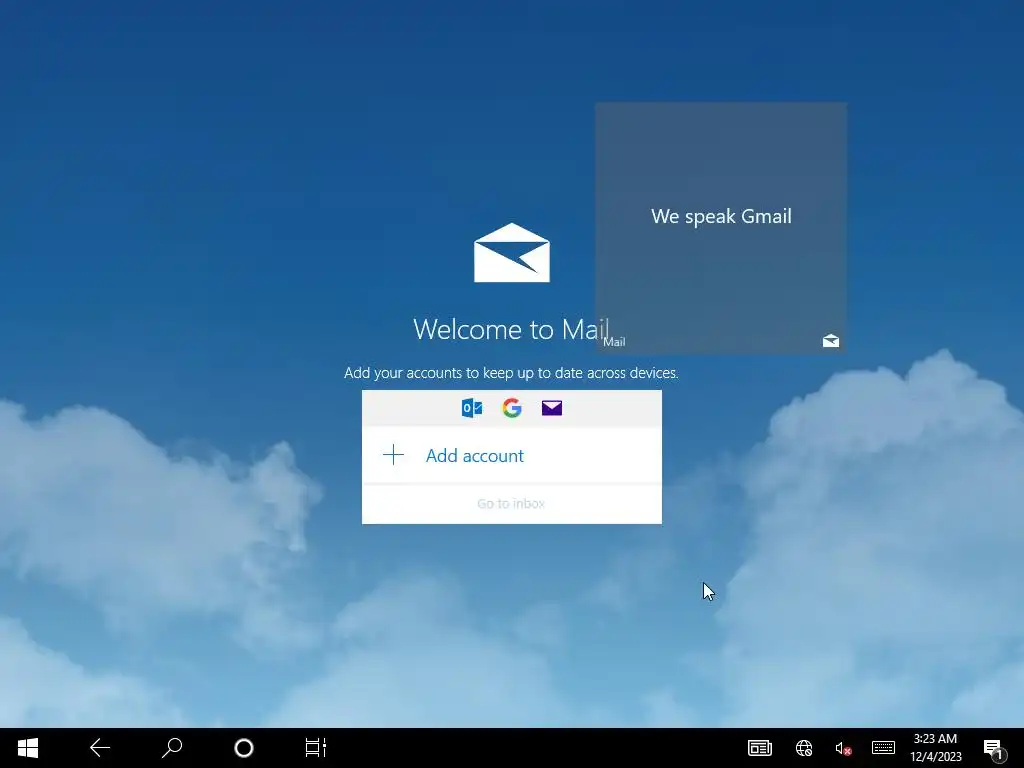Click the 'Mail' label on live tile

coord(614,342)
